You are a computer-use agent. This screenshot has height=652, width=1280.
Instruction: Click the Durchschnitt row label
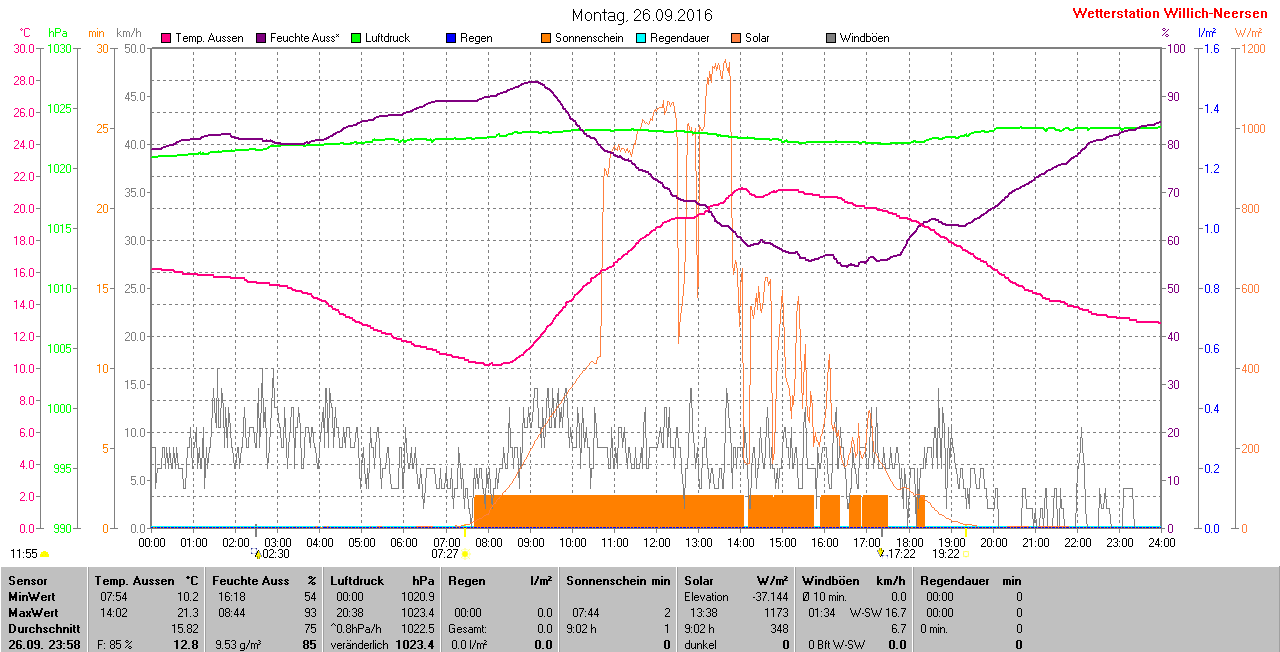point(43,629)
